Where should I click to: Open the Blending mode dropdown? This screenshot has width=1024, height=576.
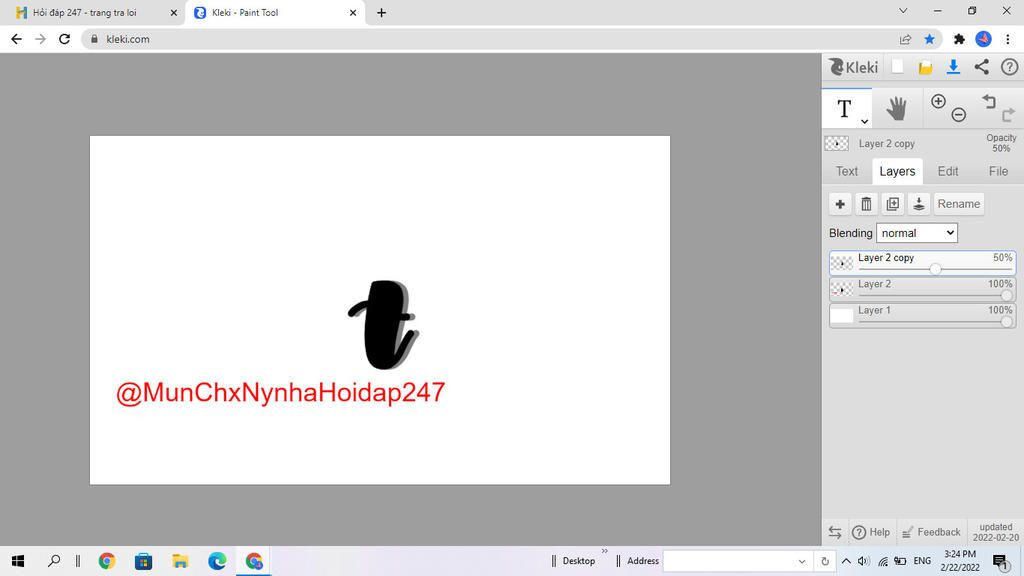pos(916,232)
